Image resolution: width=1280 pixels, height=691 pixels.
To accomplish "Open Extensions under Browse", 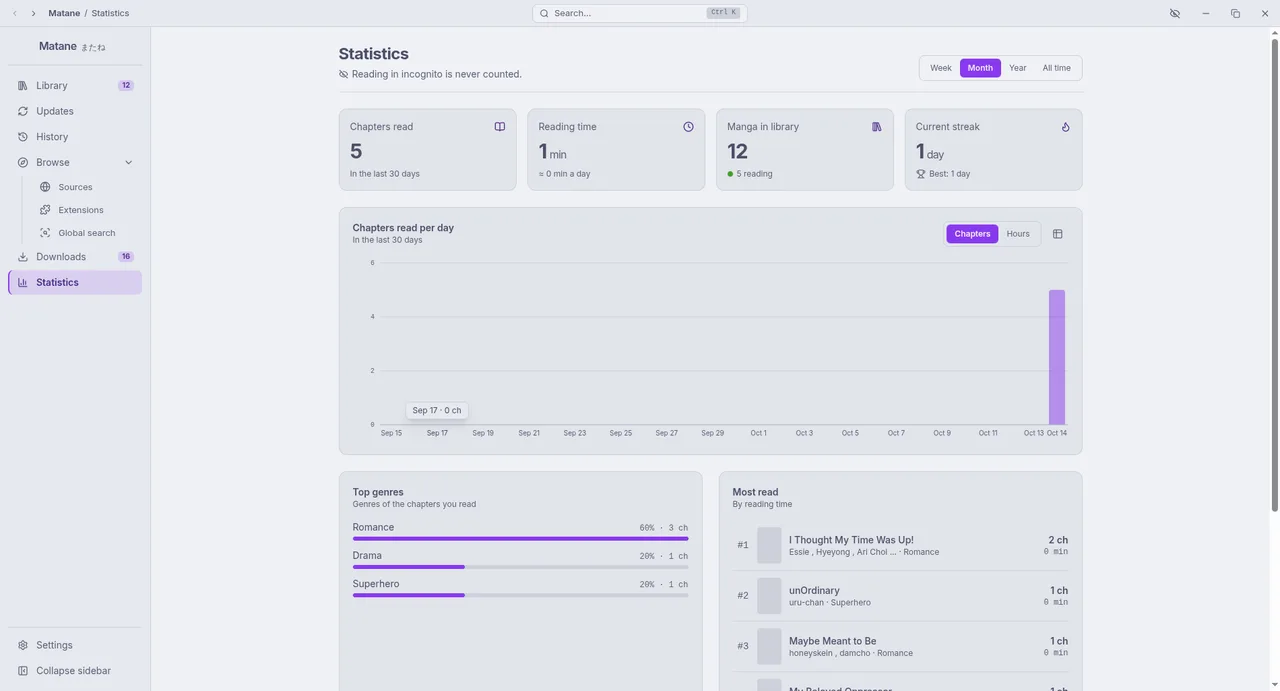I will coord(86,210).
